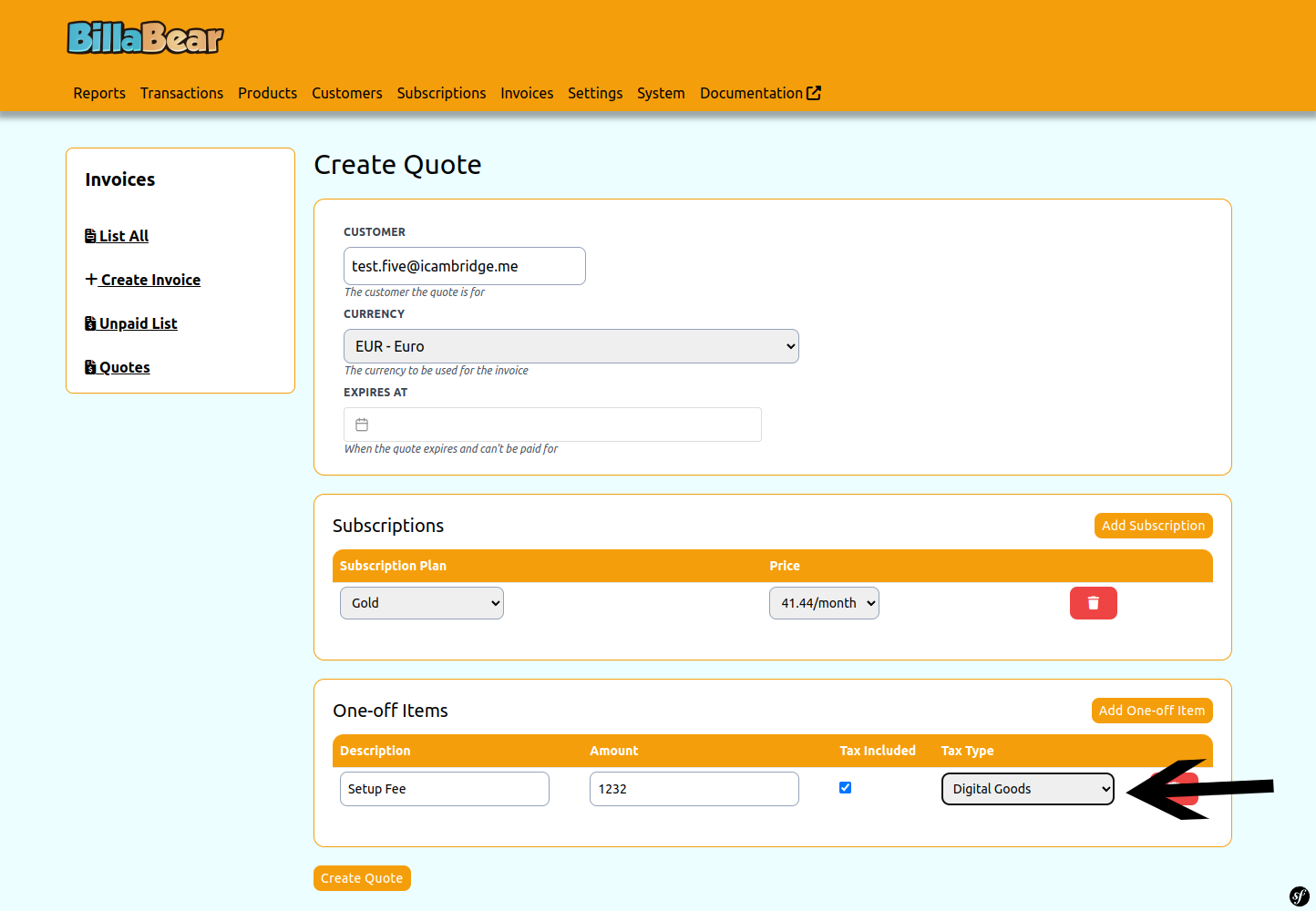The width and height of the screenshot is (1316, 911).
Task: Open the Create Invoice sidebar link
Action: tap(143, 280)
